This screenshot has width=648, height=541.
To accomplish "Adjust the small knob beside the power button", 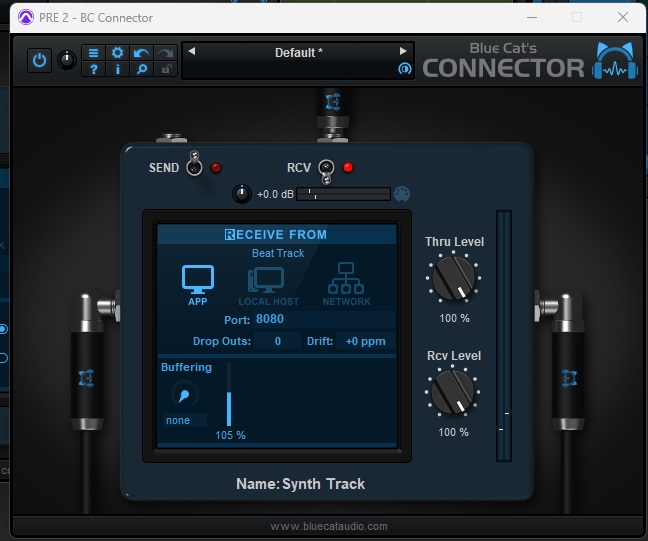I will (x=67, y=60).
